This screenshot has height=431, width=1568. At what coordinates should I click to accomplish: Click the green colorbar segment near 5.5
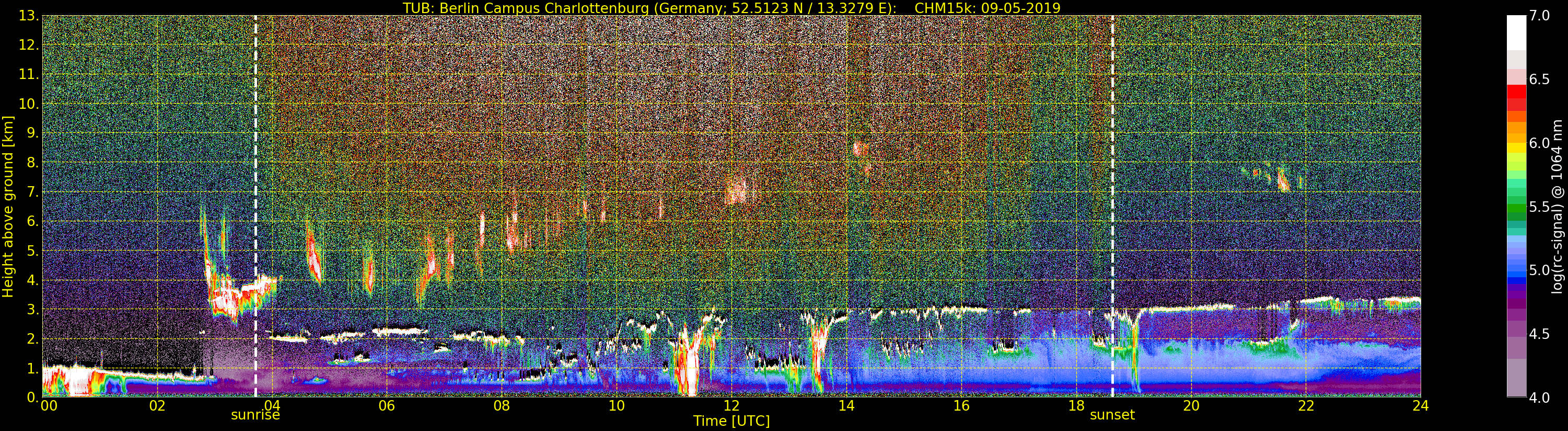coord(1516,209)
